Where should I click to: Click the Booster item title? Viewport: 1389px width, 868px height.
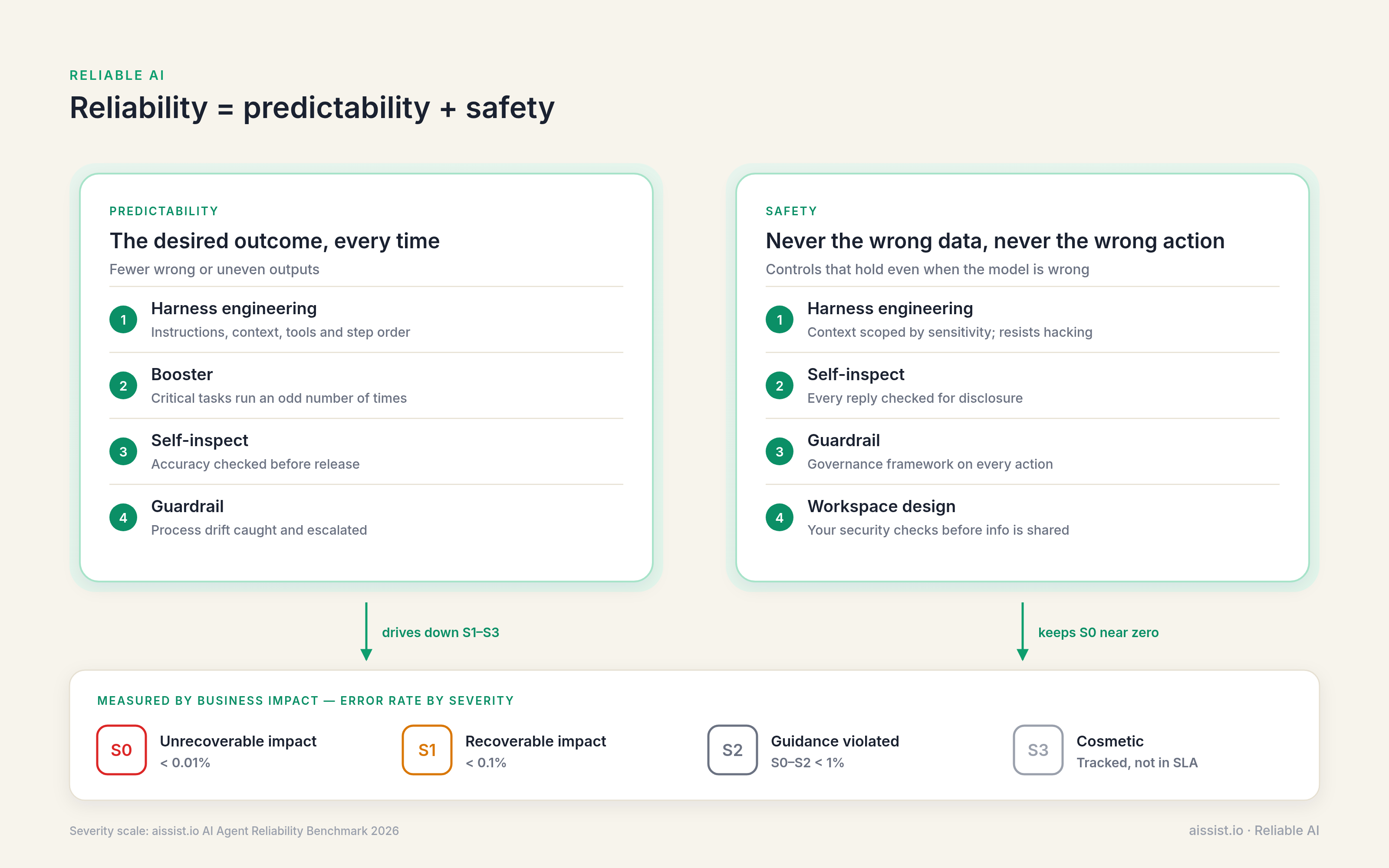pyautogui.click(x=182, y=374)
